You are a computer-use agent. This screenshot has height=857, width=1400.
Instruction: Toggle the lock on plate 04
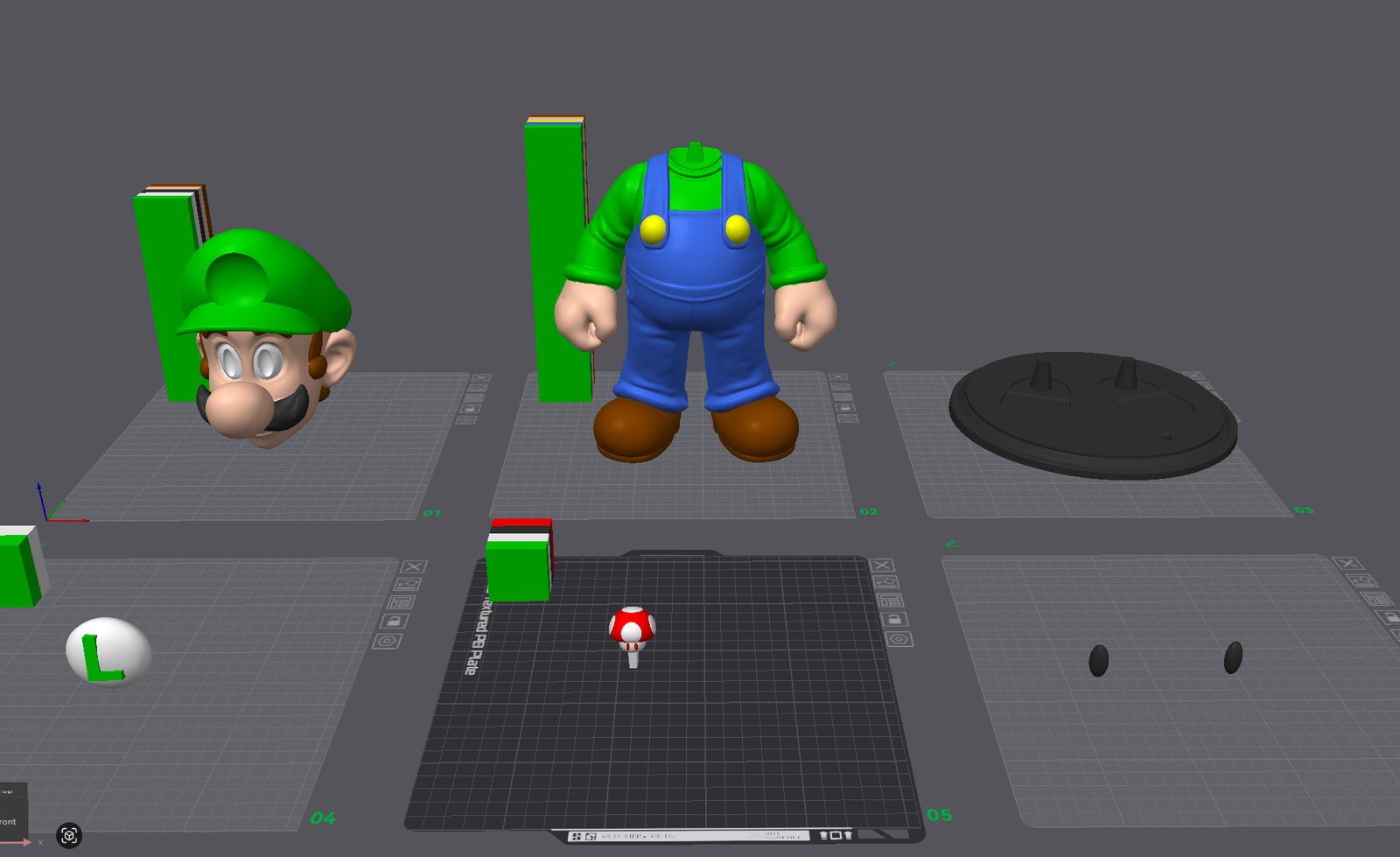click(394, 621)
